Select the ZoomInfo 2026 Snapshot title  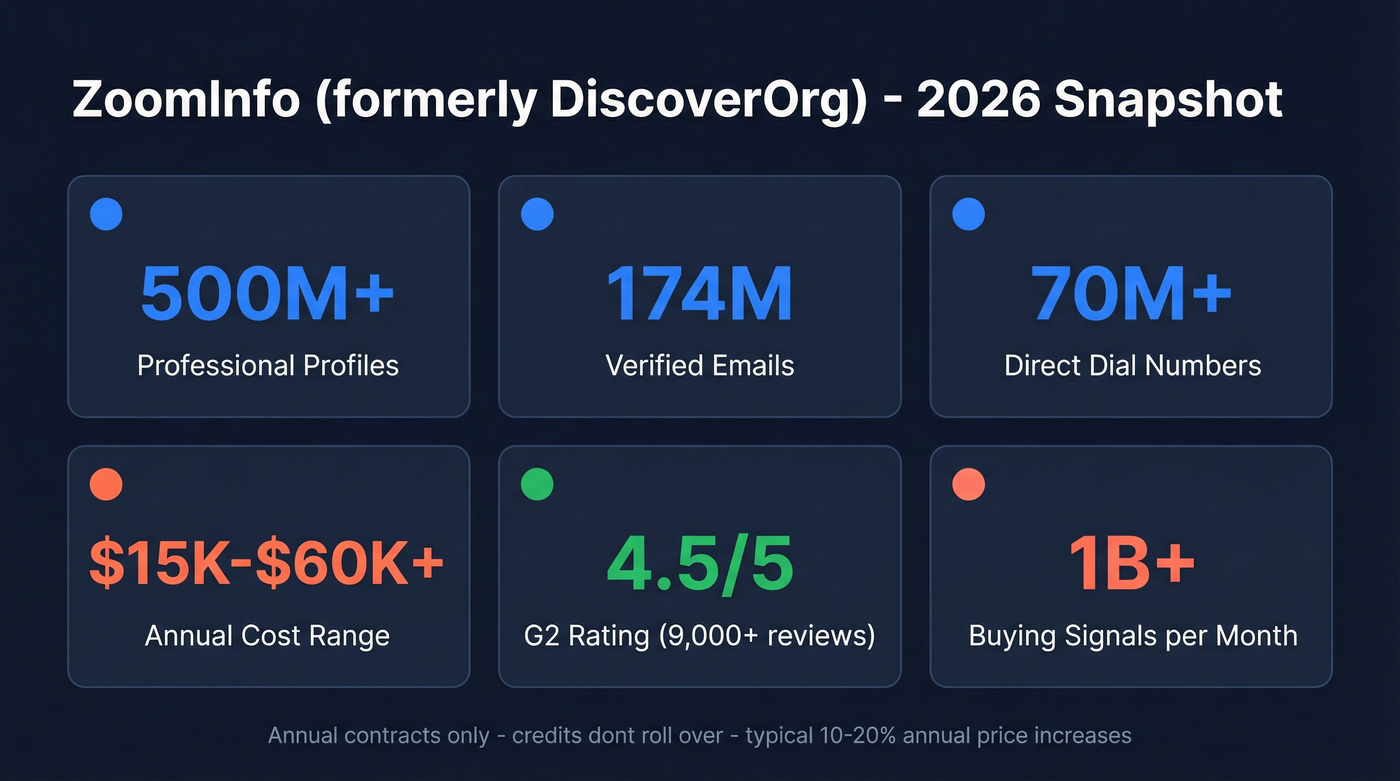(676, 99)
